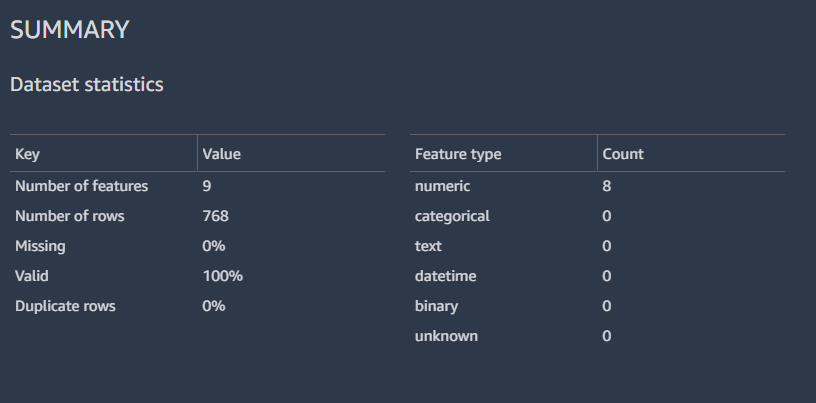The width and height of the screenshot is (816, 403).
Task: Click the Count column header
Action: click(x=623, y=154)
